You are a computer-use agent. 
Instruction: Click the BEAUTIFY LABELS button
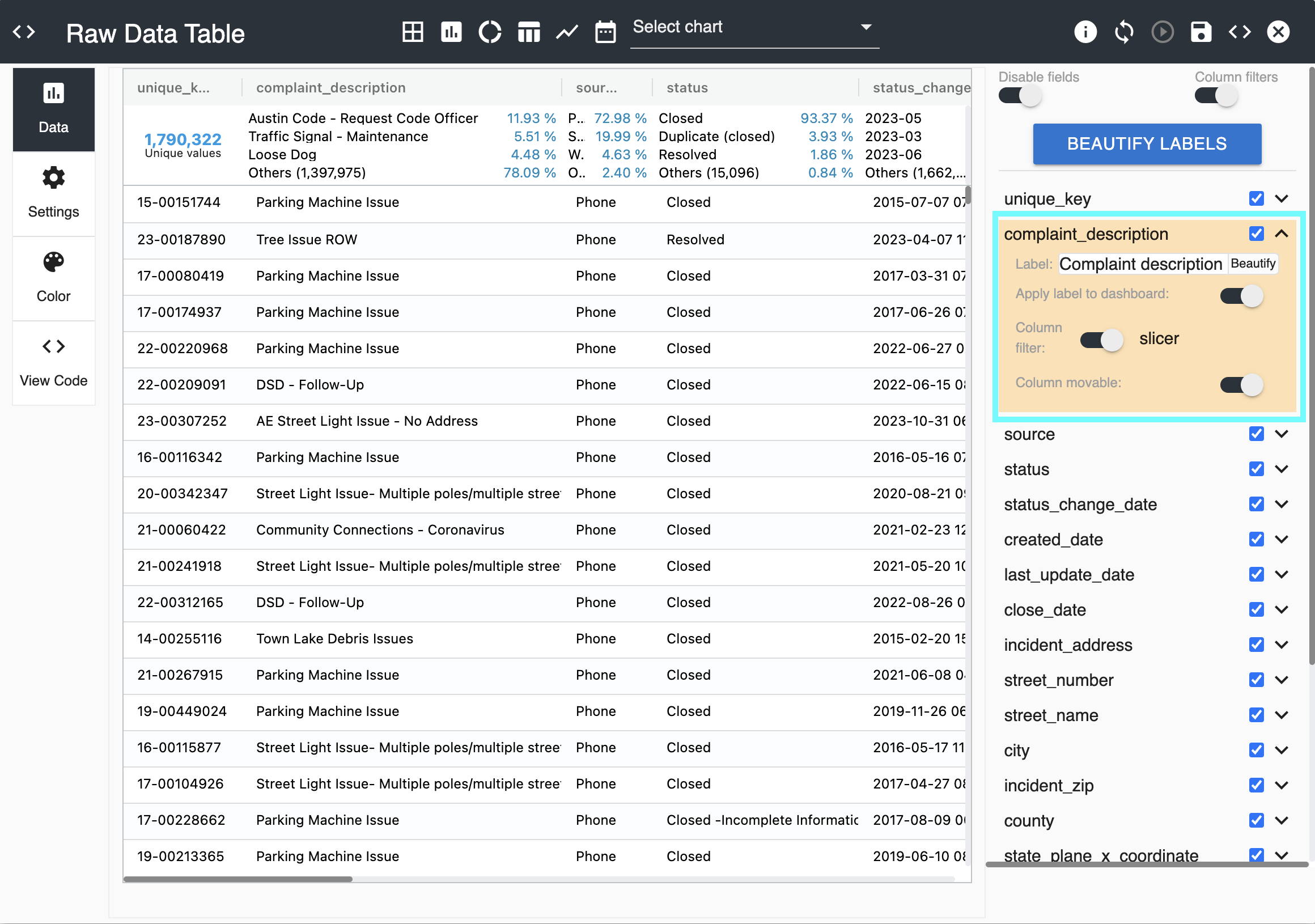tap(1147, 143)
